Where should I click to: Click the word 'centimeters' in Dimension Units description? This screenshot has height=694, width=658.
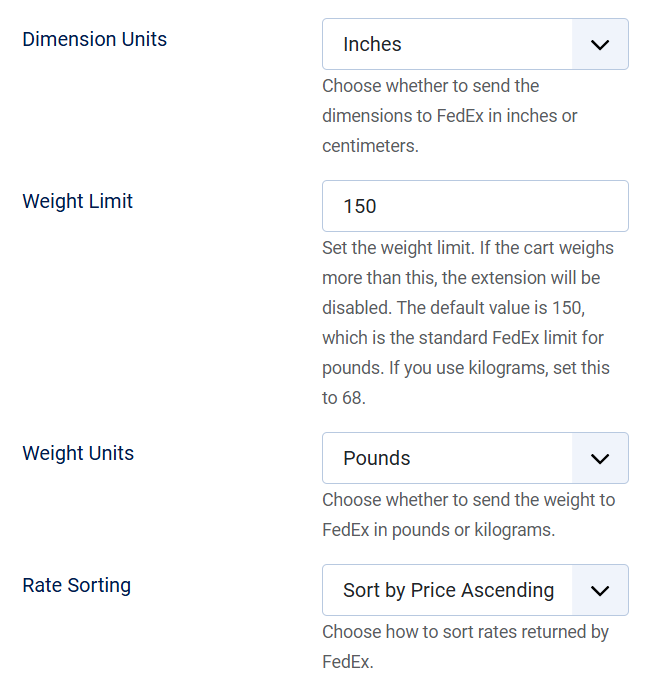coord(368,146)
